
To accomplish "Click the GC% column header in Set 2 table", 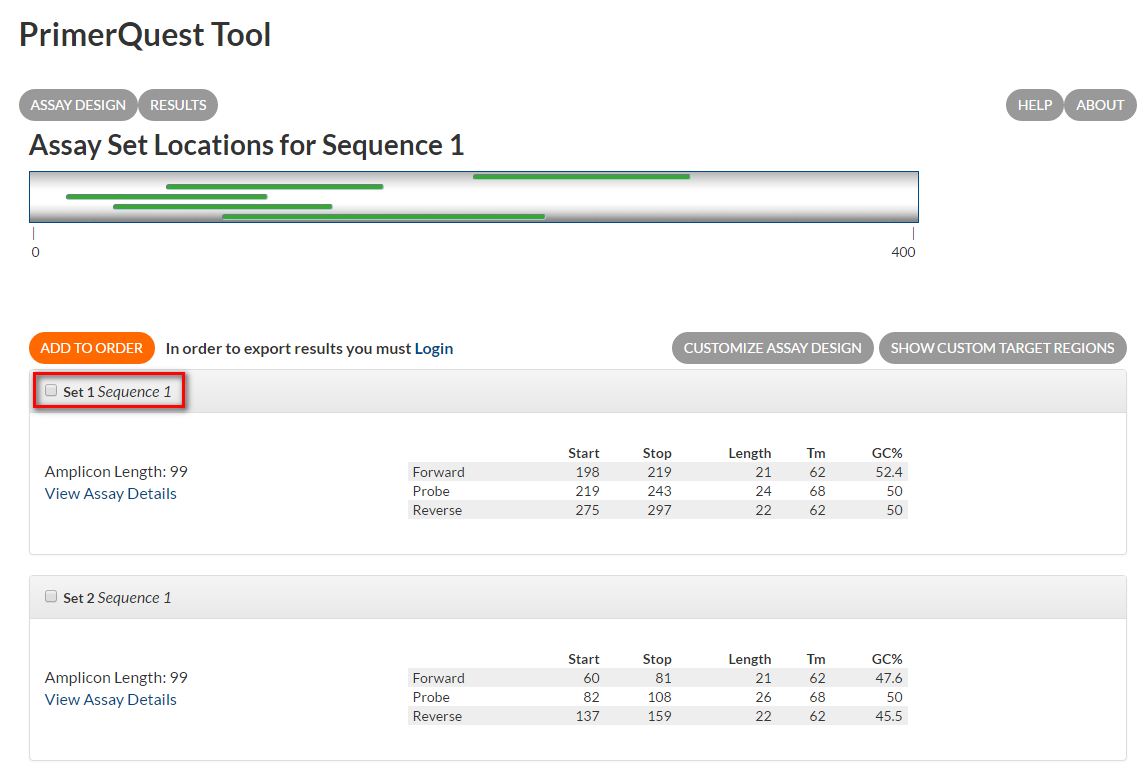I will [887, 659].
